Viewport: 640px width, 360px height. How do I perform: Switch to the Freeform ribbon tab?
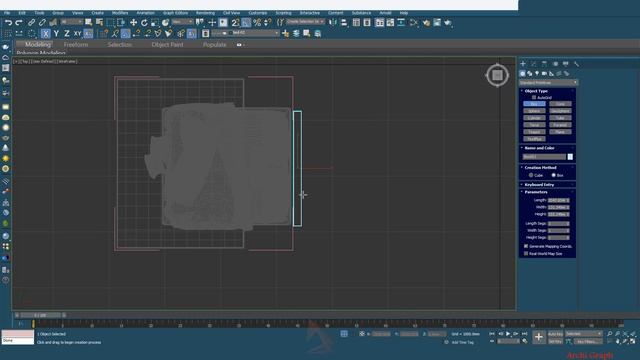[x=76, y=44]
